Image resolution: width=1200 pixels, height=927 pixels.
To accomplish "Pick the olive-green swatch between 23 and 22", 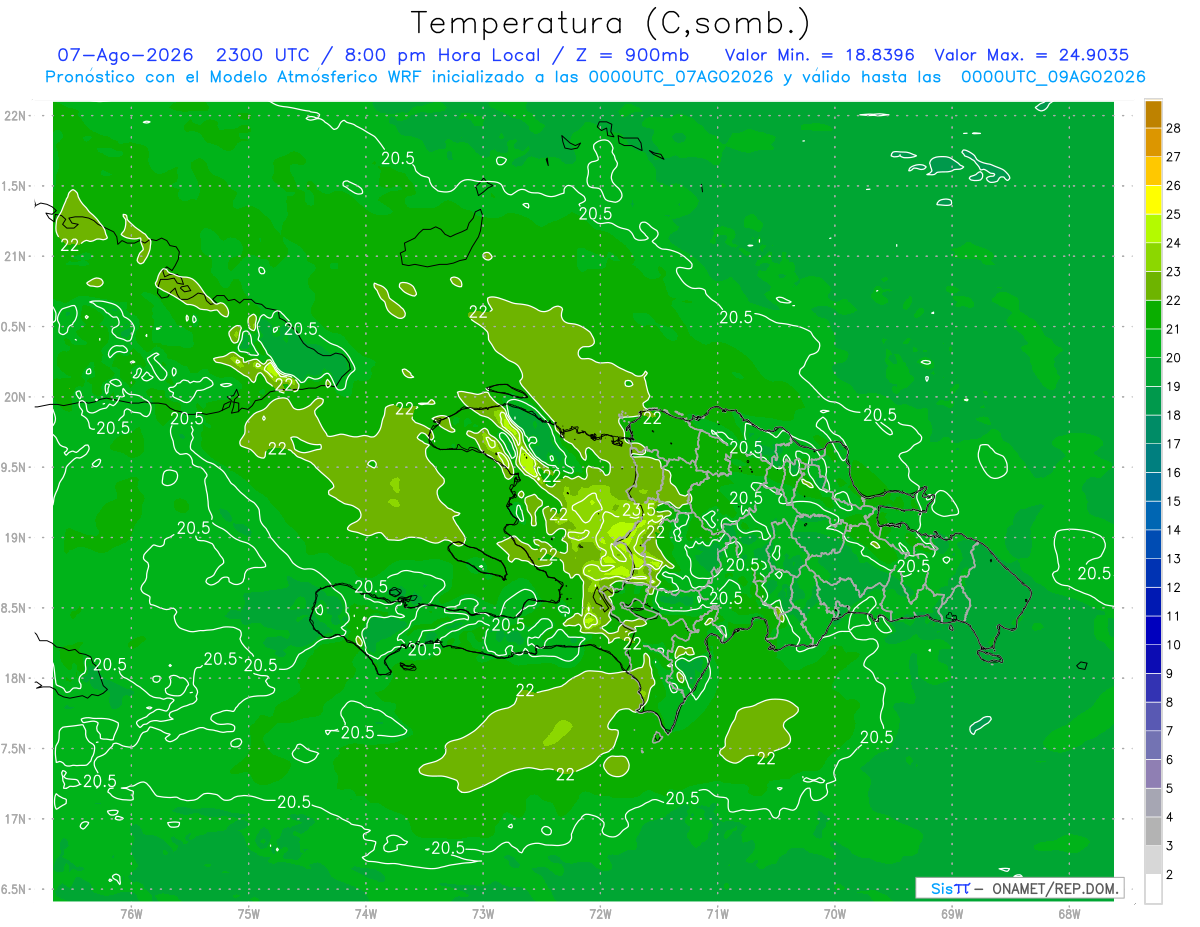I will pos(1153,285).
